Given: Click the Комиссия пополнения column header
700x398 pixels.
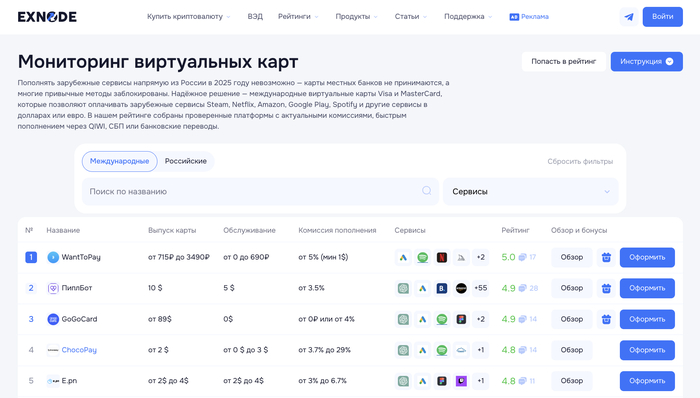Looking at the screenshot, I should coord(337,230).
